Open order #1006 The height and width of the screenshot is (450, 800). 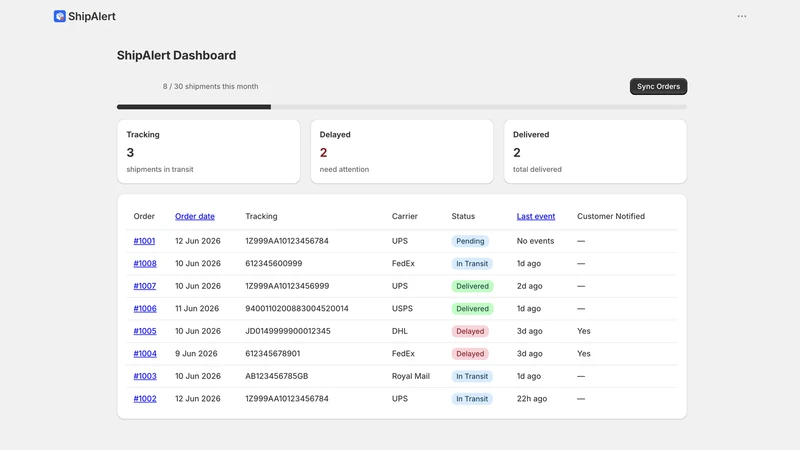point(145,308)
